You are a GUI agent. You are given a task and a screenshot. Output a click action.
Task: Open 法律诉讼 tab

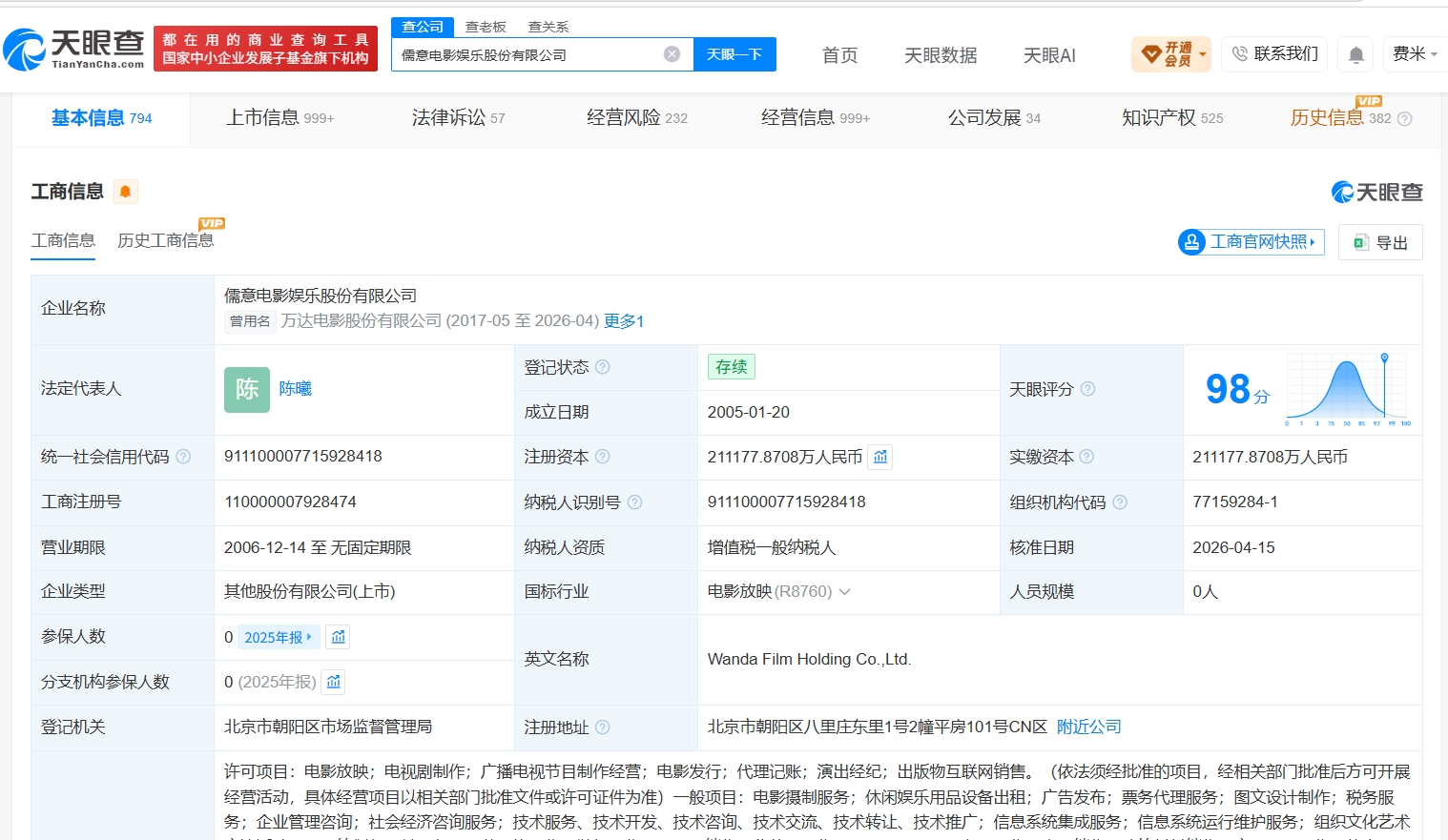point(458,118)
